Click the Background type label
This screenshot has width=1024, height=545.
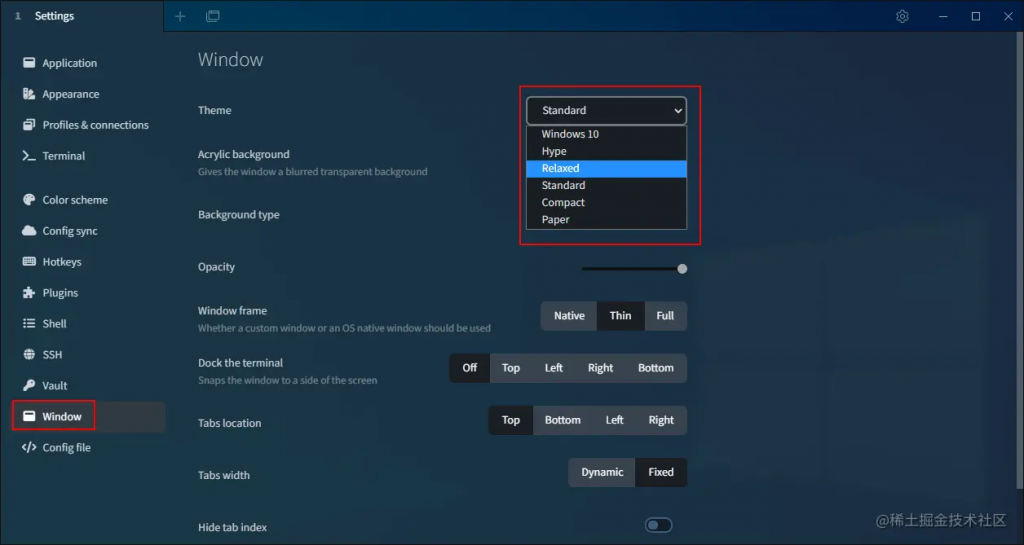238,215
